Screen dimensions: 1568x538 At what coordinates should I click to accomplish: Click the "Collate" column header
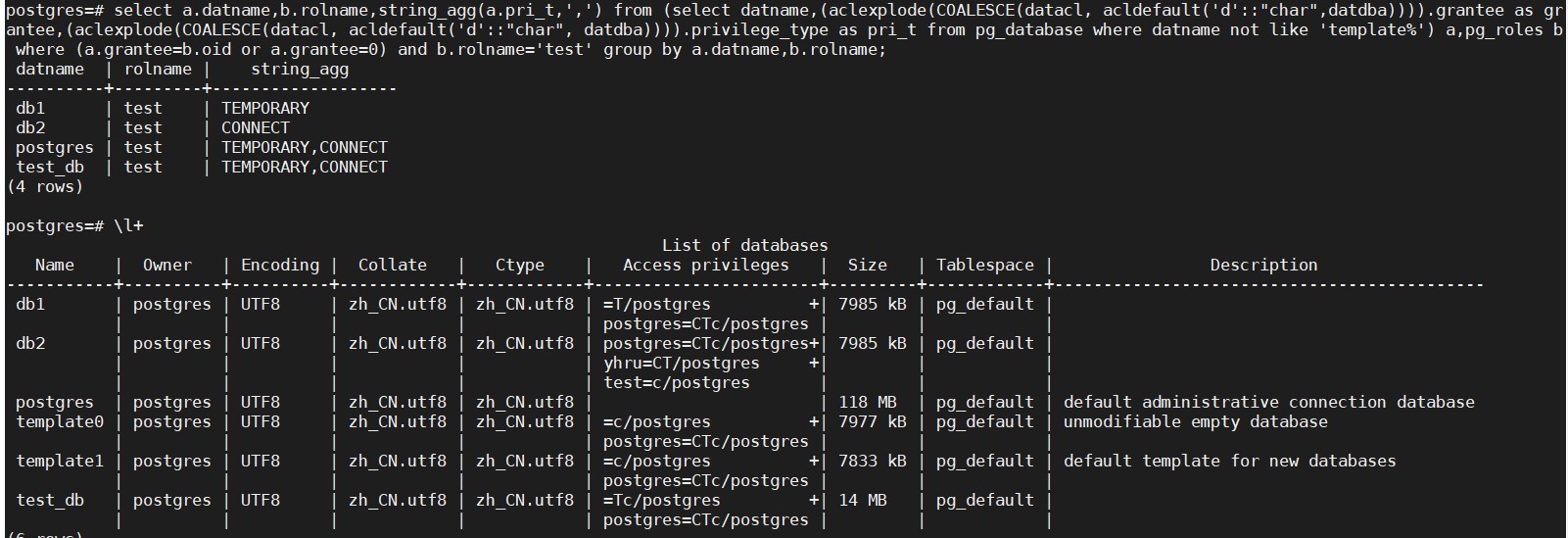click(393, 265)
